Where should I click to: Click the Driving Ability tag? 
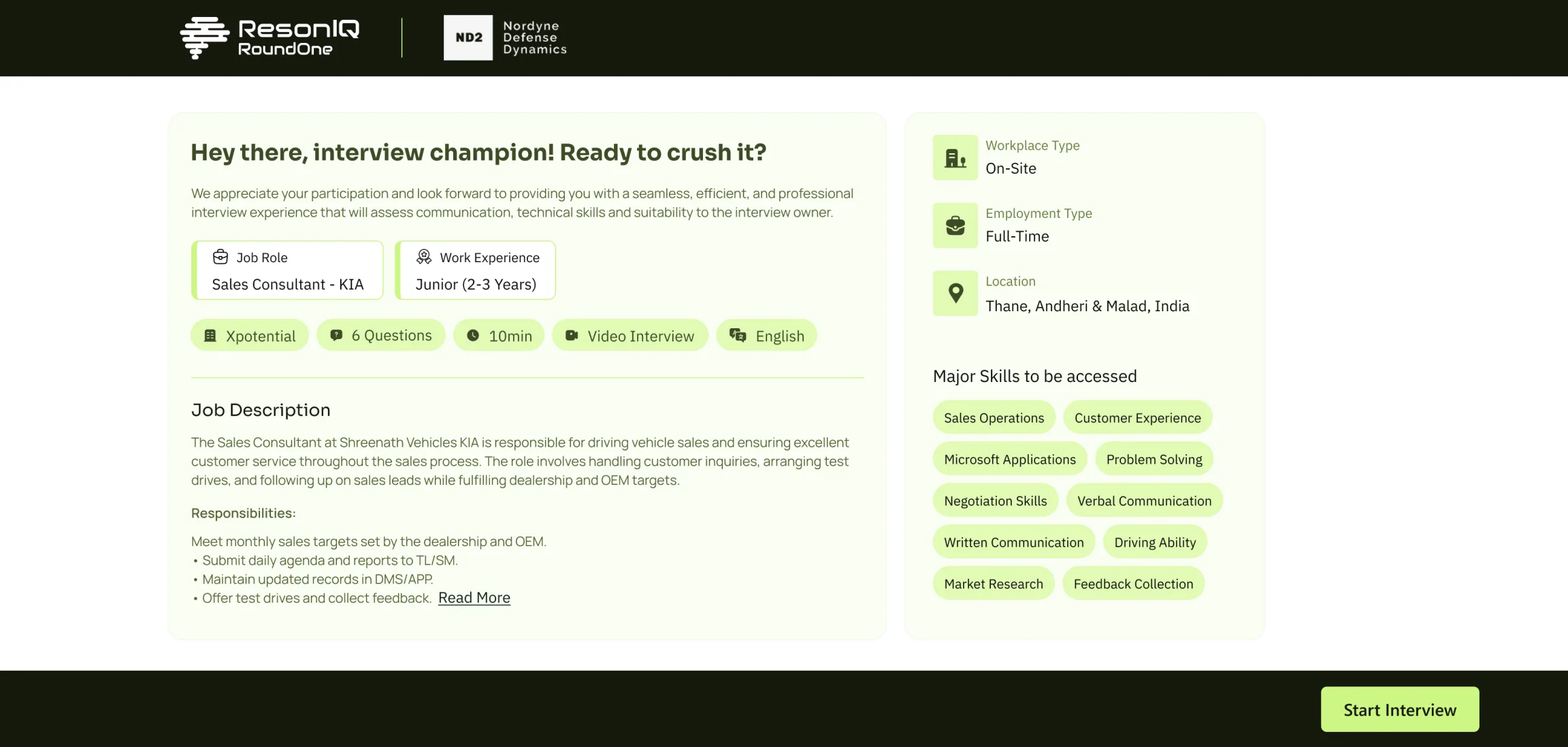click(x=1155, y=542)
